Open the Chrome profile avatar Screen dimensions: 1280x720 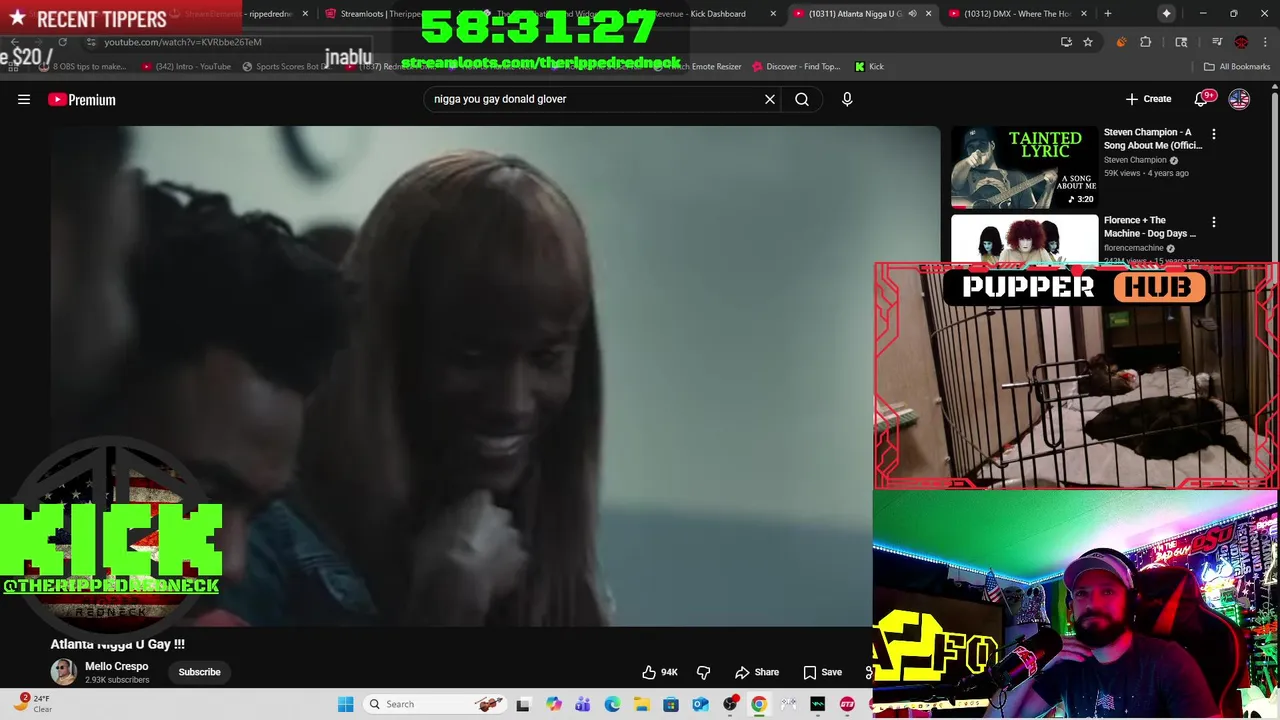[x=1241, y=42]
